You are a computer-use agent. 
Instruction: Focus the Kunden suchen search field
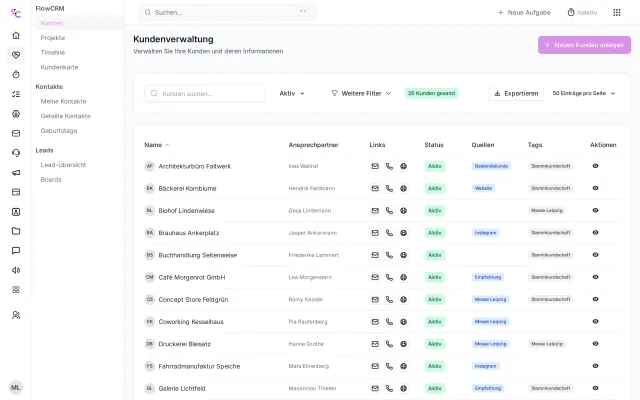tap(205, 93)
